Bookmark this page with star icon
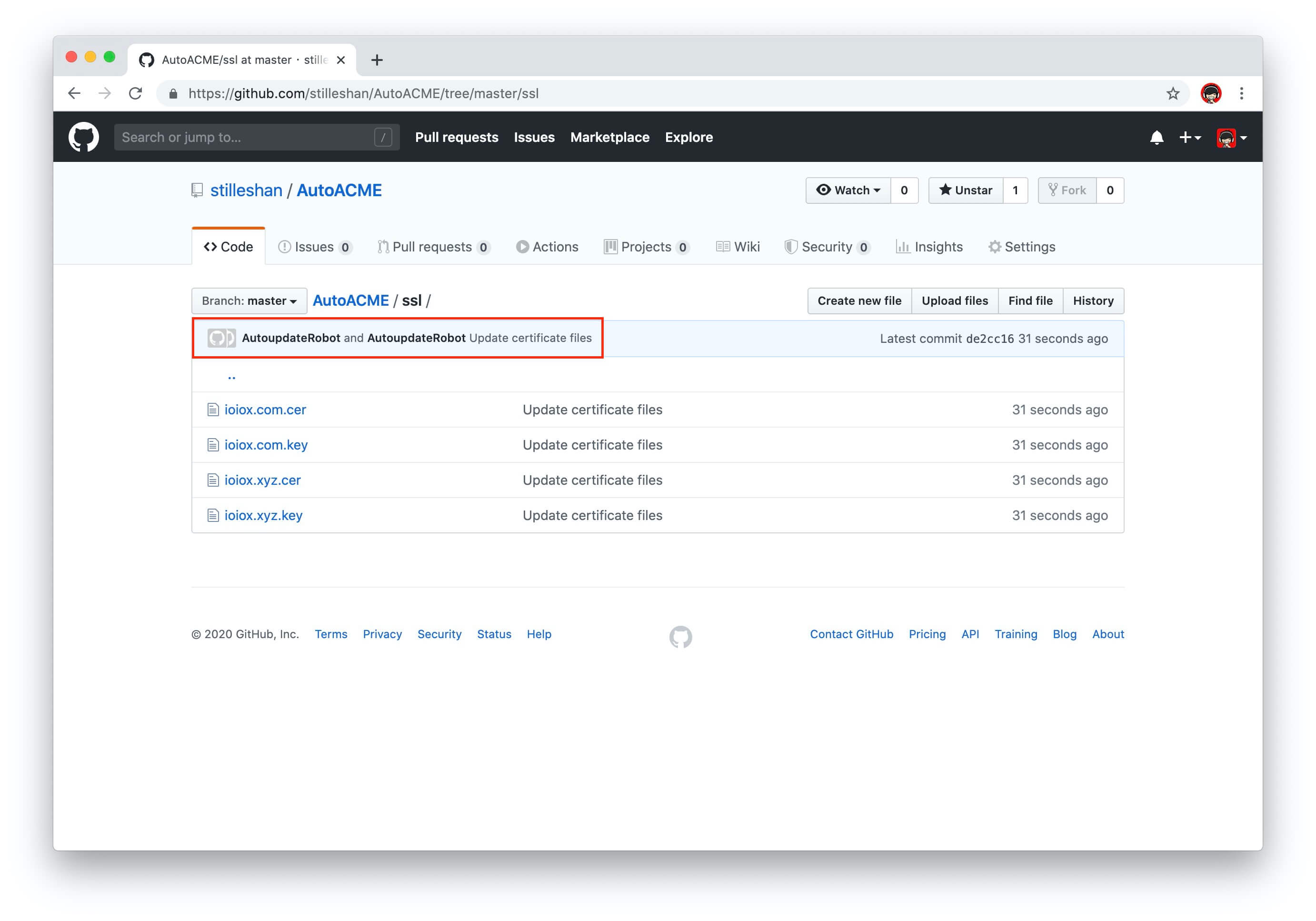 1173,93
